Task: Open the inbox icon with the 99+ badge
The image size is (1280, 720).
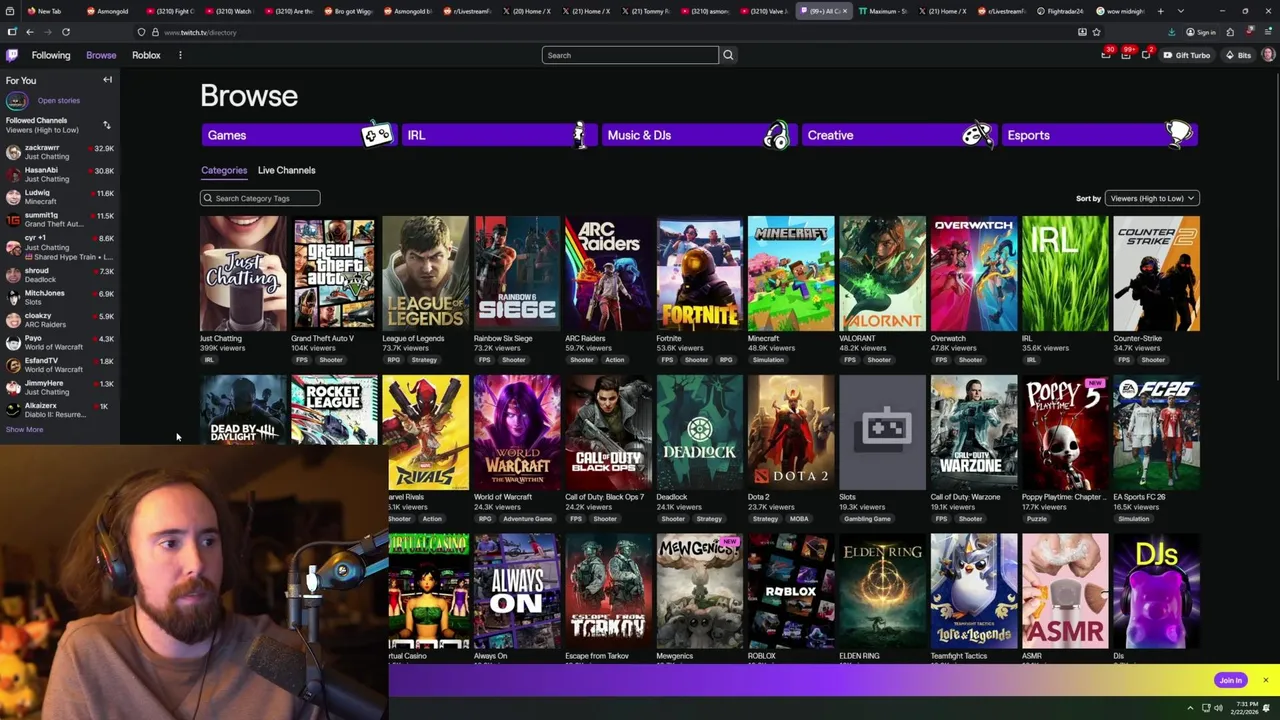Action: [1126, 55]
